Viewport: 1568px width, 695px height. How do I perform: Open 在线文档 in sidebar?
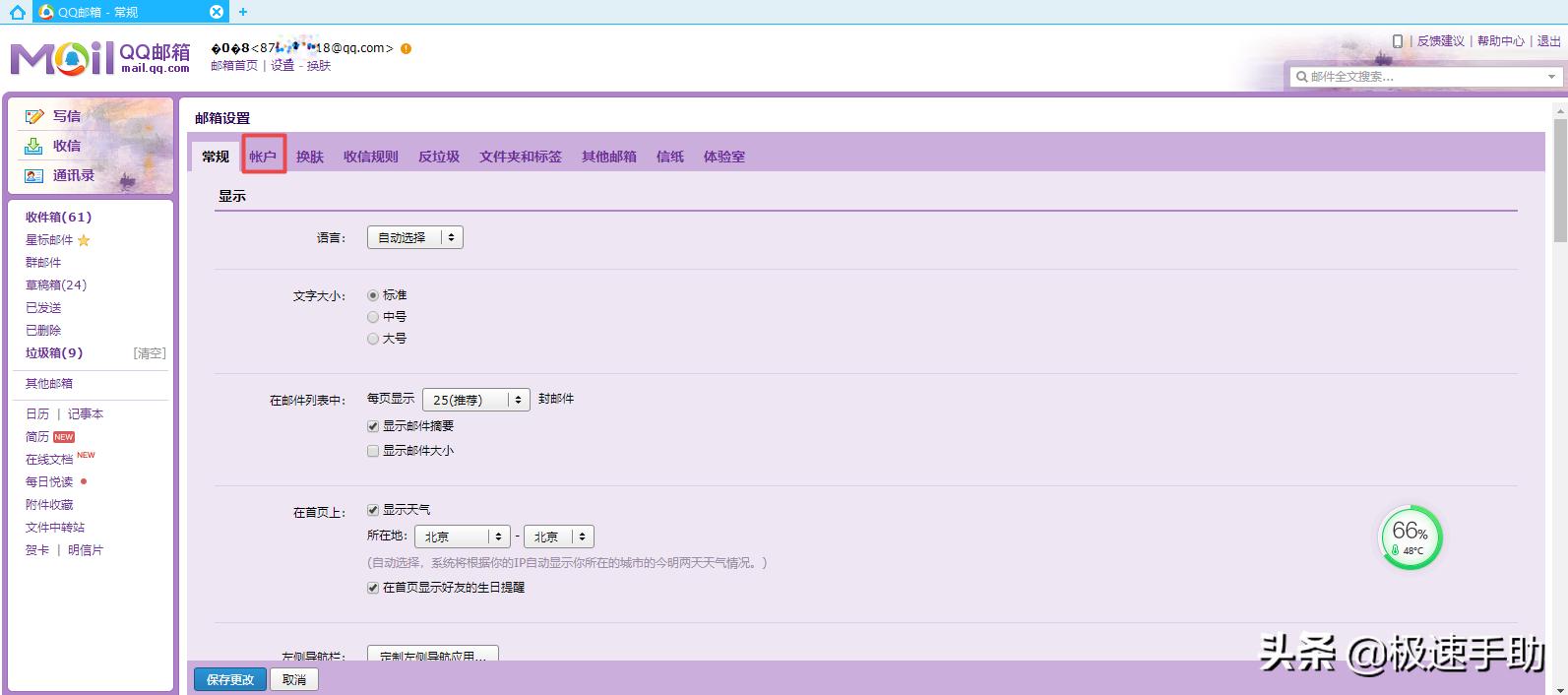coord(49,460)
